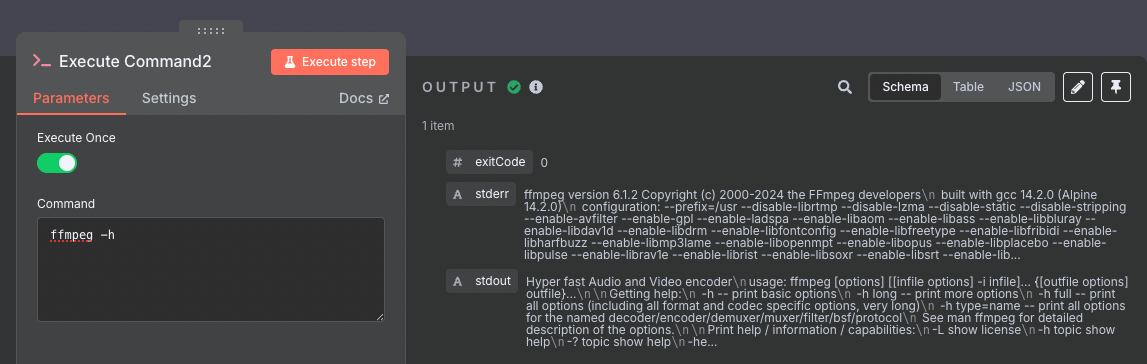Open the Docs link
The image size is (1147, 364).
click(x=364, y=98)
